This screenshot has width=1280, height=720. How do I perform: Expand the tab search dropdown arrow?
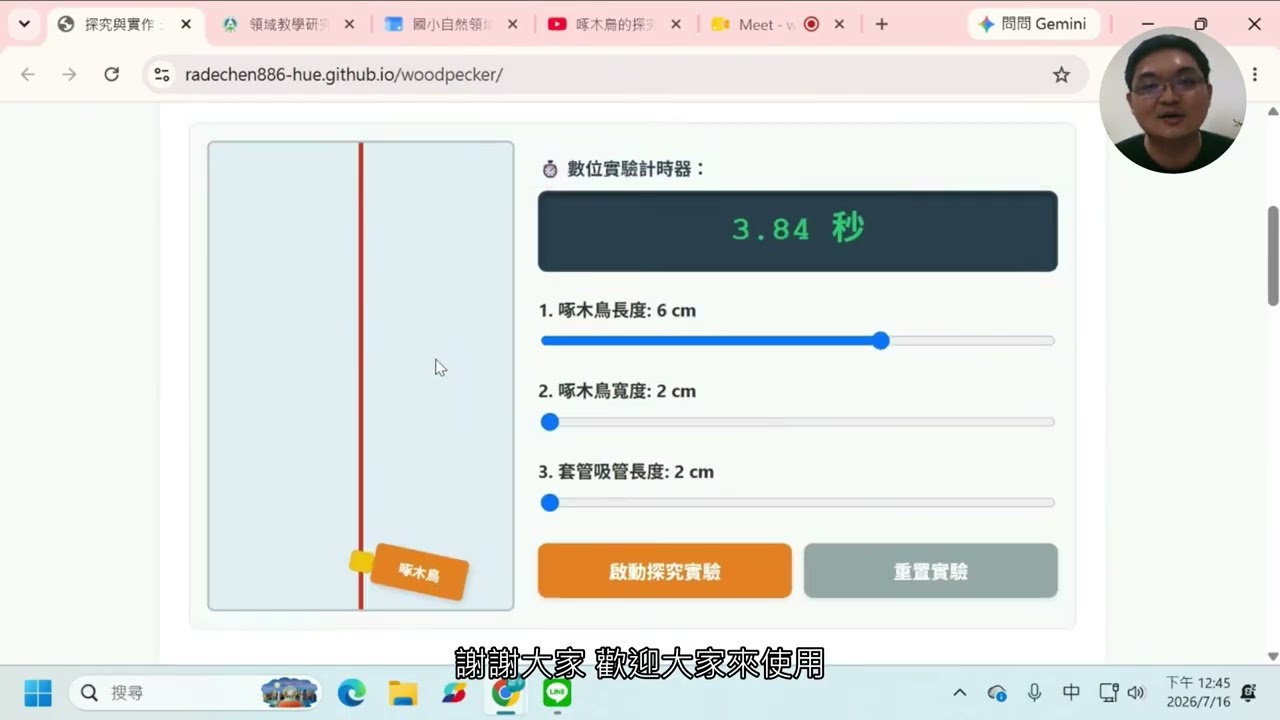[24, 24]
